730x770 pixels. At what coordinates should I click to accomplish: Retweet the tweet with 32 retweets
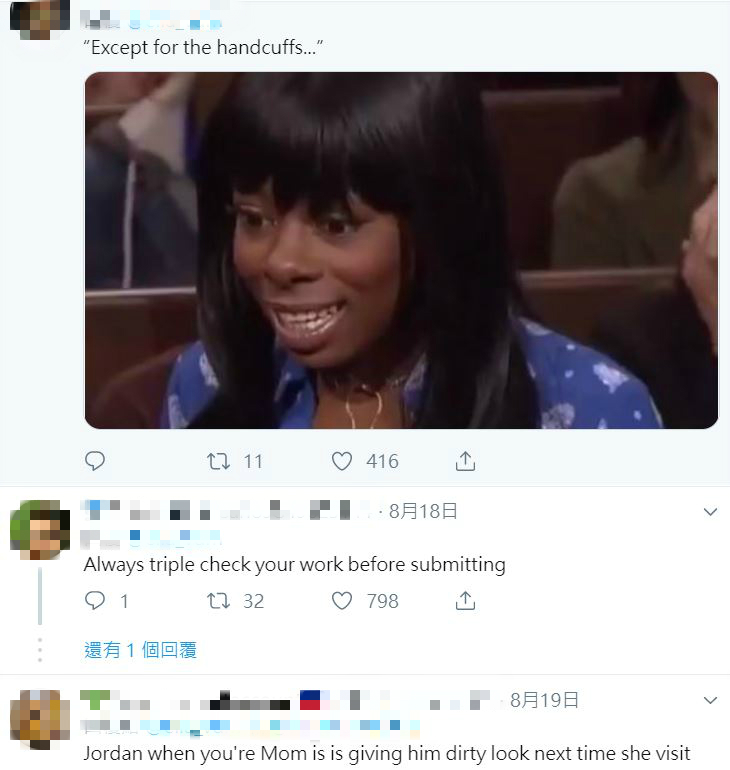(x=218, y=601)
